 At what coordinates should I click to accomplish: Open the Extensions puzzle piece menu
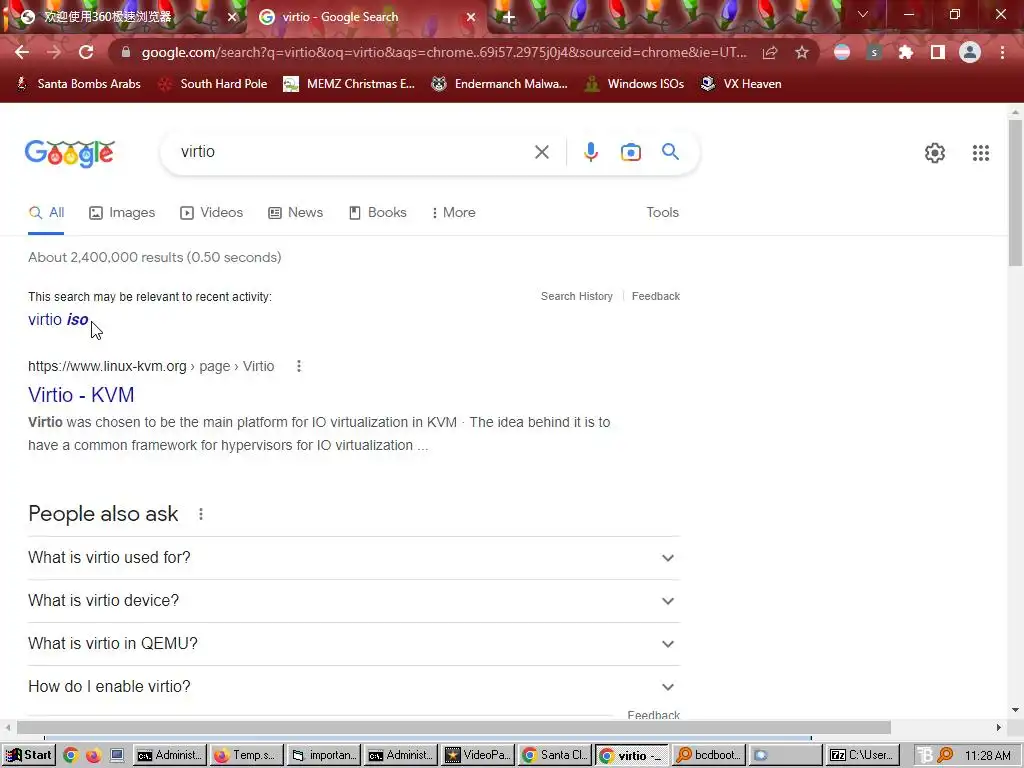tap(905, 52)
